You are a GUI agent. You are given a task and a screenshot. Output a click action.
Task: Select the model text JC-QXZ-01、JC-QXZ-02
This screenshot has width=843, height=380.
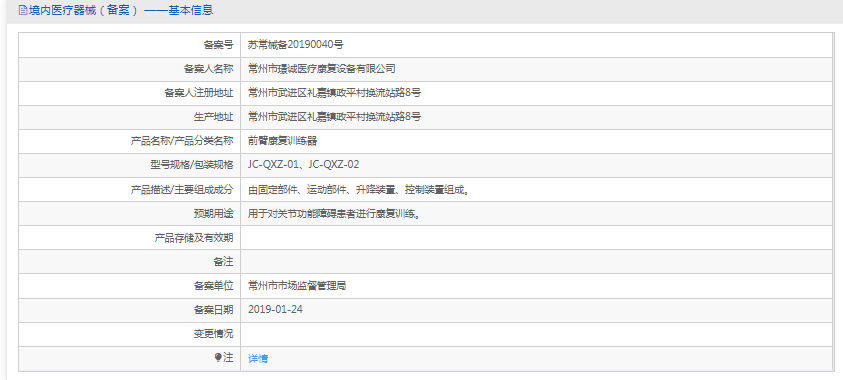pyautogui.click(x=303, y=164)
